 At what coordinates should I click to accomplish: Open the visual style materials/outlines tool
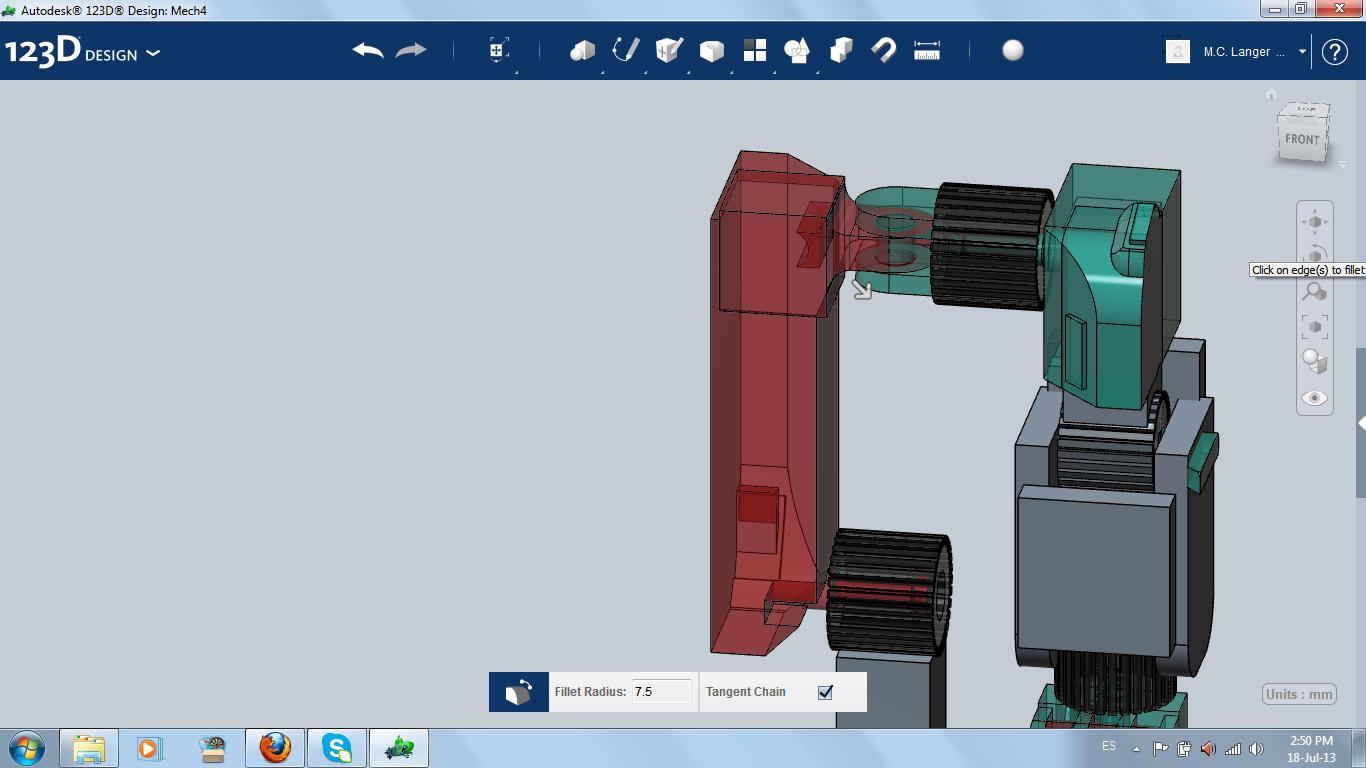coord(1315,361)
